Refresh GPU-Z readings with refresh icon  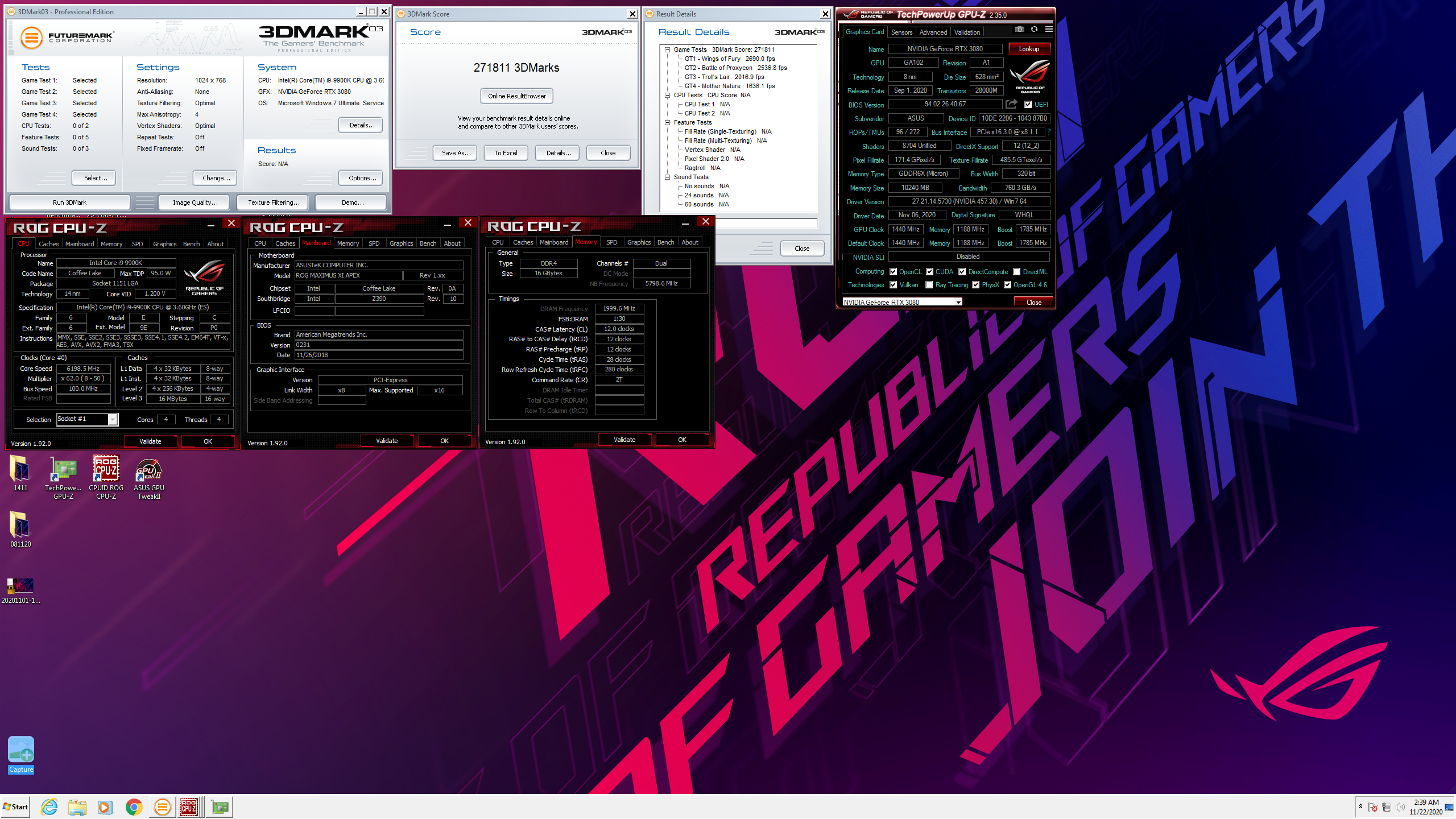pyautogui.click(x=1034, y=30)
